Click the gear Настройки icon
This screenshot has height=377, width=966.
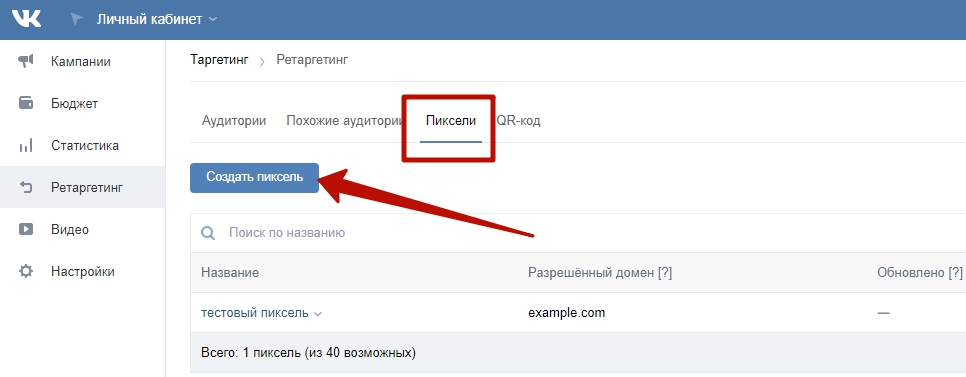[x=26, y=271]
